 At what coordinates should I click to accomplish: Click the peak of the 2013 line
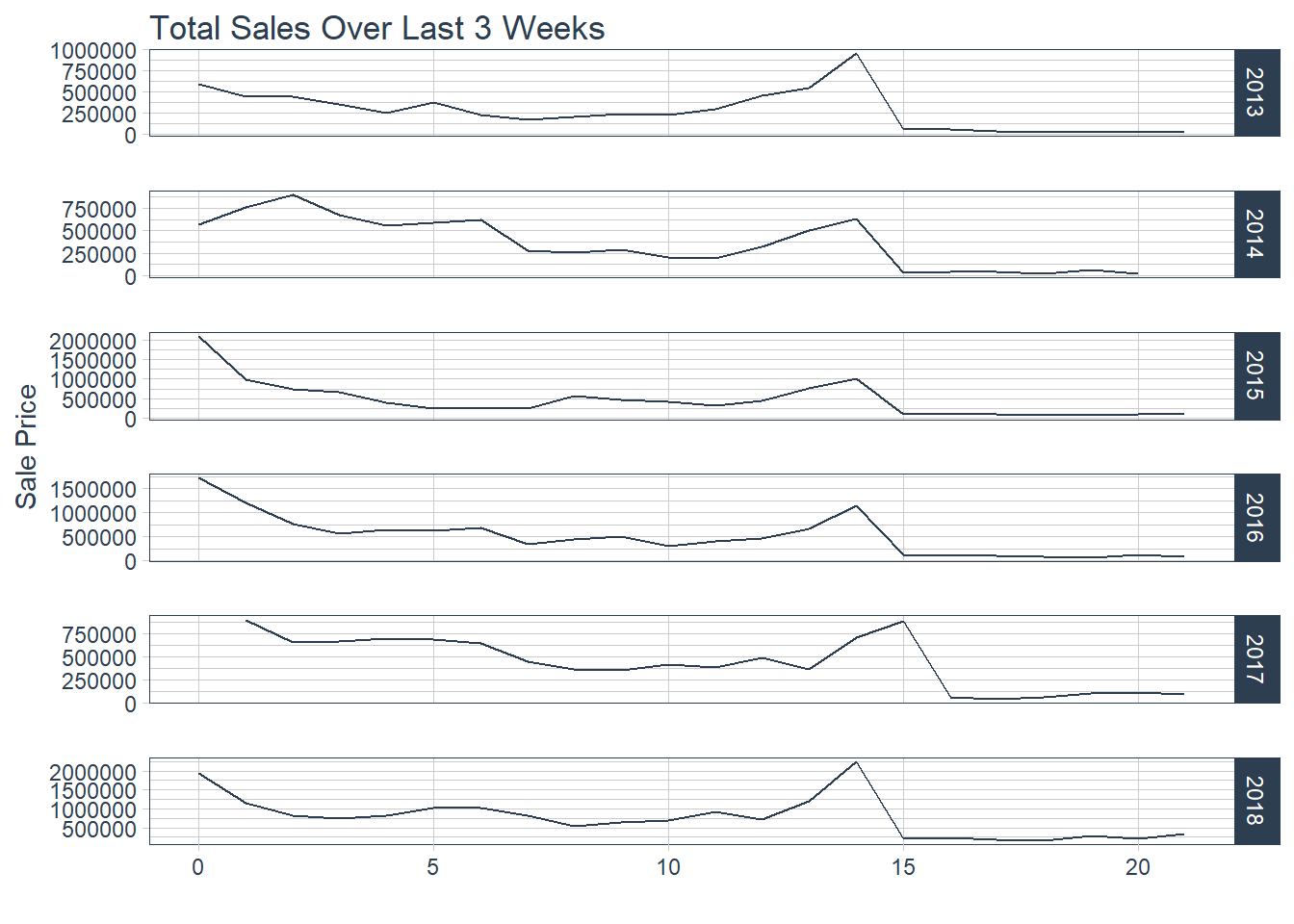click(856, 54)
